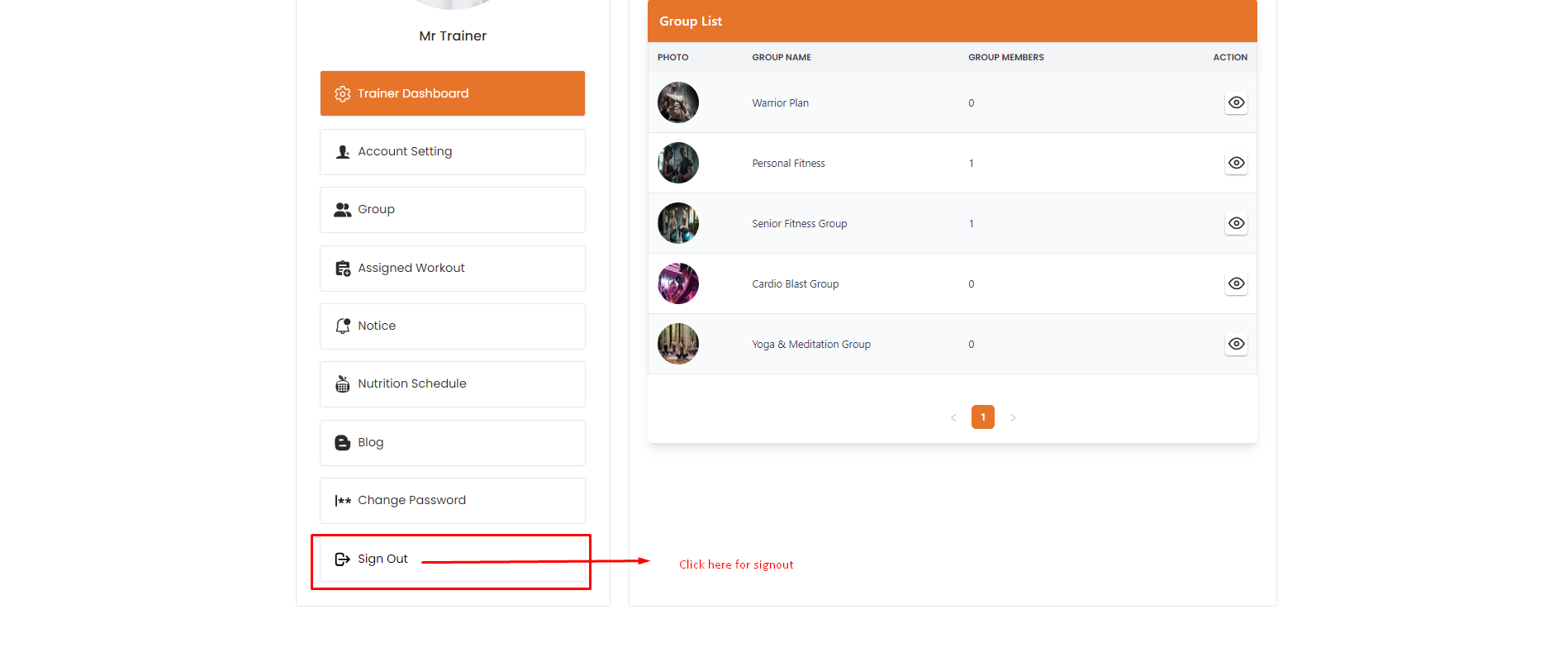Select page 1 in pagination
This screenshot has width=1568, height=657.
983,417
